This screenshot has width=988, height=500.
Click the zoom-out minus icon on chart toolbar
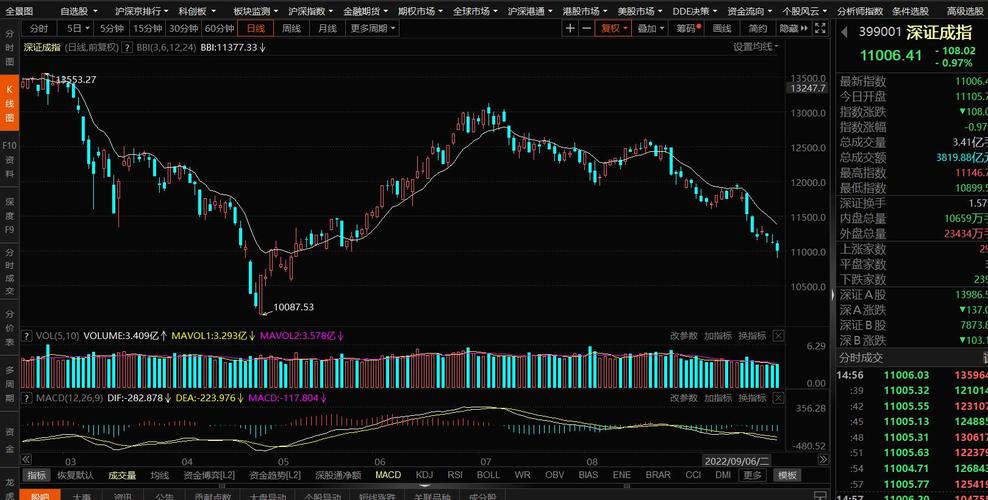point(586,29)
